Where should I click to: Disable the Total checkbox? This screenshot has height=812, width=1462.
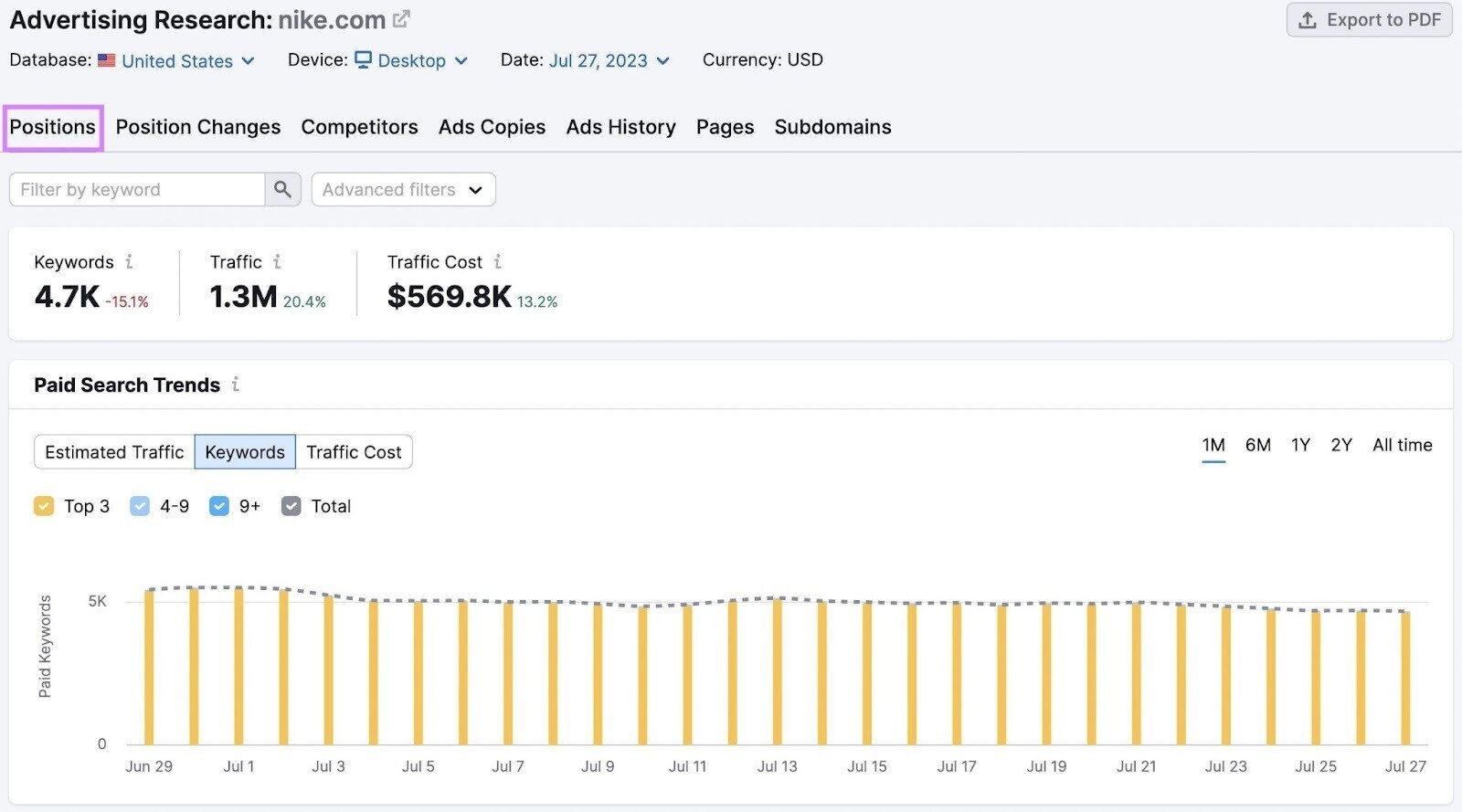[291, 506]
